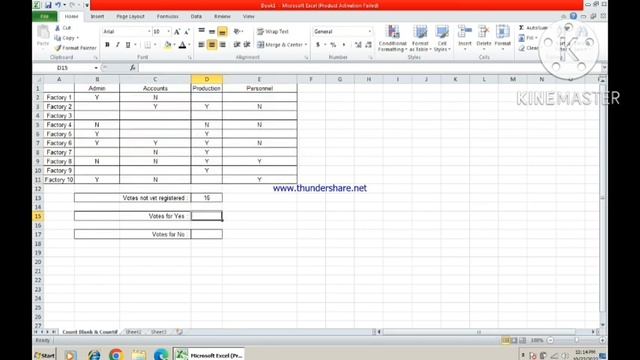Set Top Align vertical alignment
The image size is (640, 360).
coord(201,31)
